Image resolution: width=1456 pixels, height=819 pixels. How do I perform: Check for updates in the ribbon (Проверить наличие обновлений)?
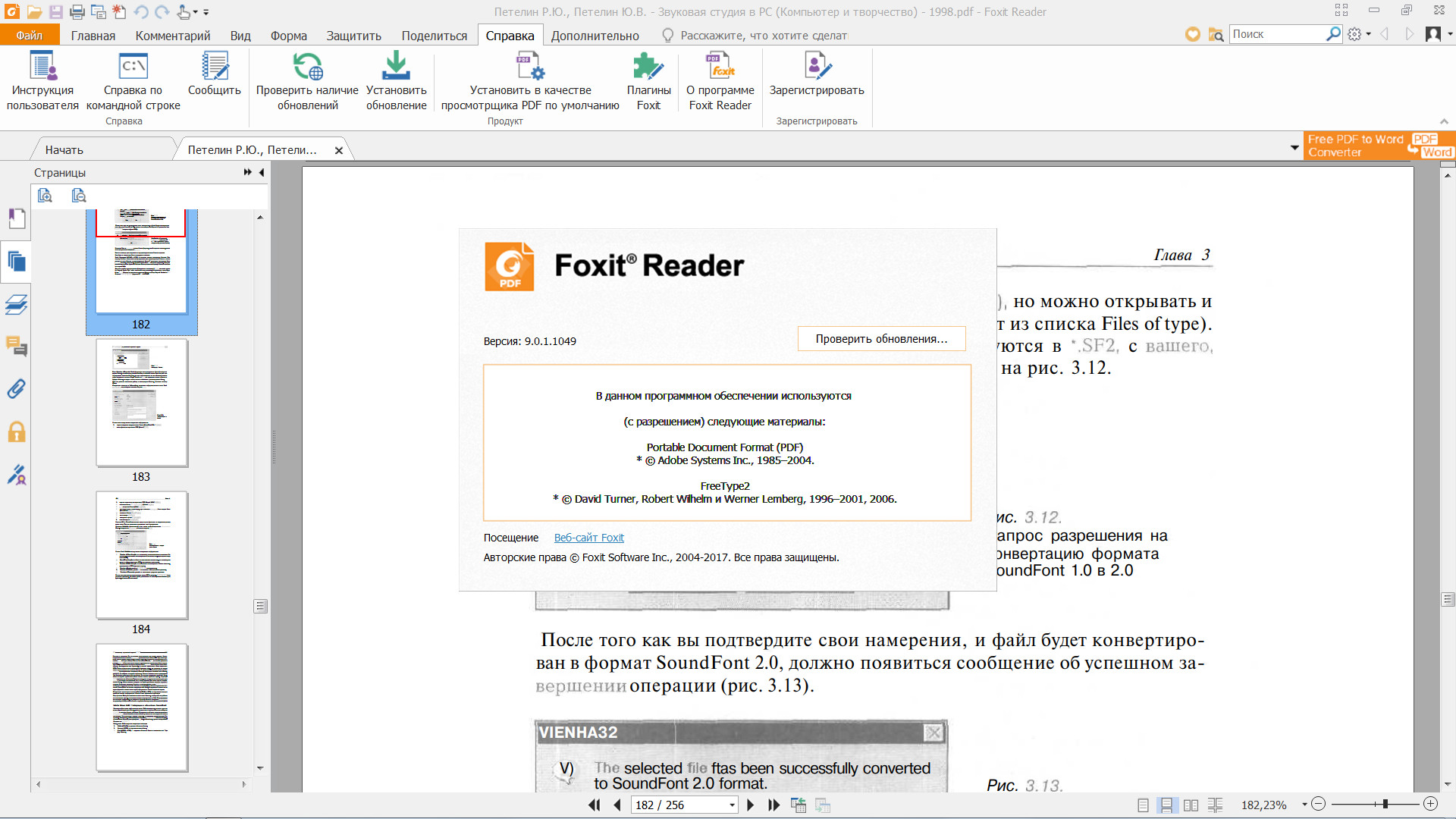pyautogui.click(x=307, y=80)
